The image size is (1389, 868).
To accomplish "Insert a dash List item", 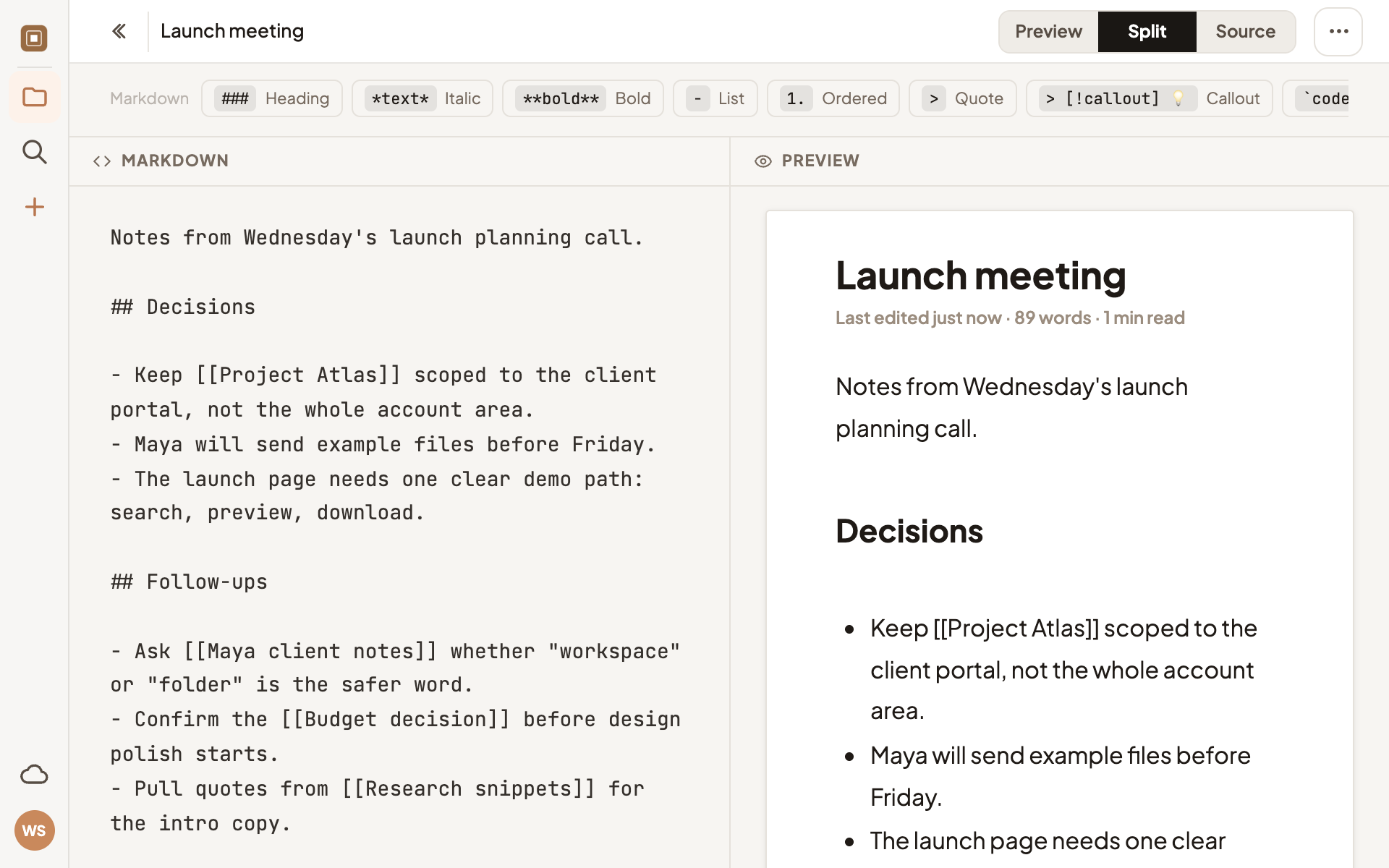I will (x=715, y=98).
